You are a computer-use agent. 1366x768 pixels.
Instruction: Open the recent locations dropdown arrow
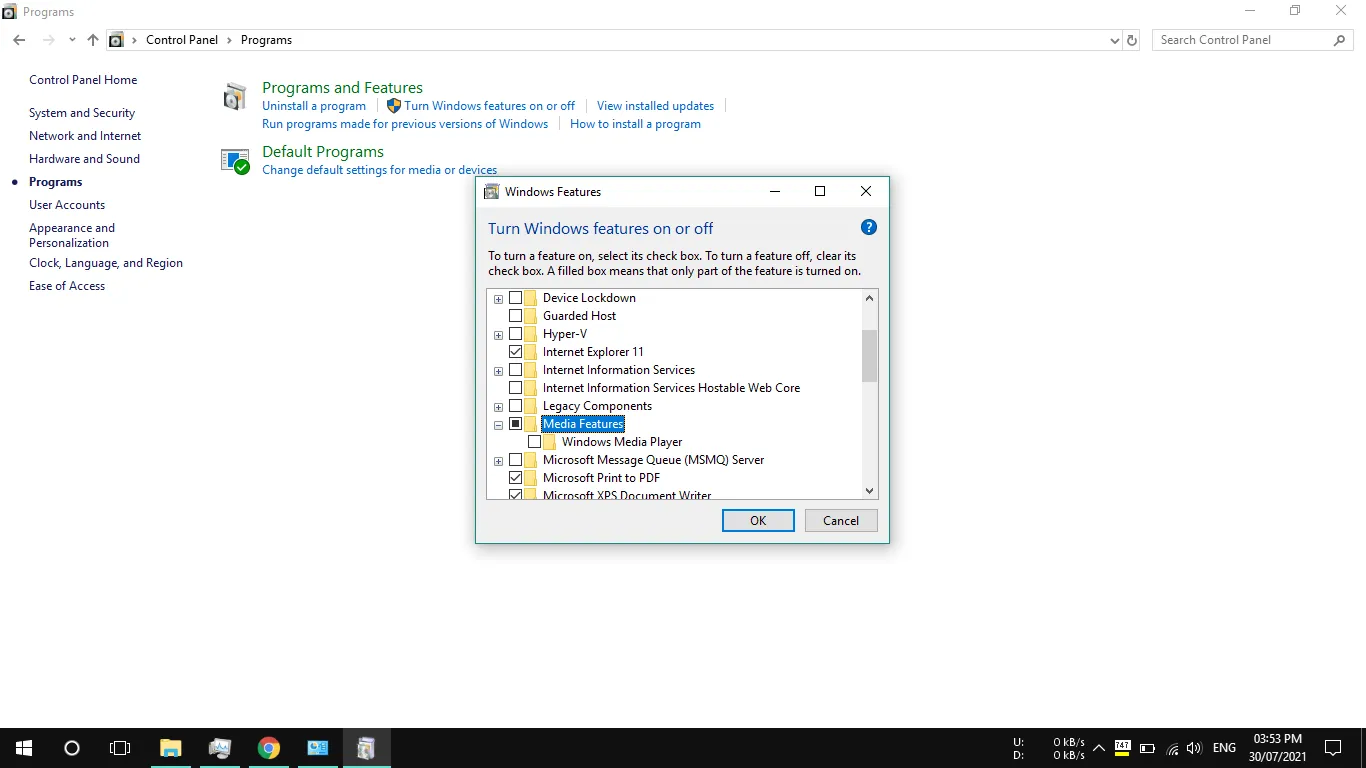click(x=72, y=40)
